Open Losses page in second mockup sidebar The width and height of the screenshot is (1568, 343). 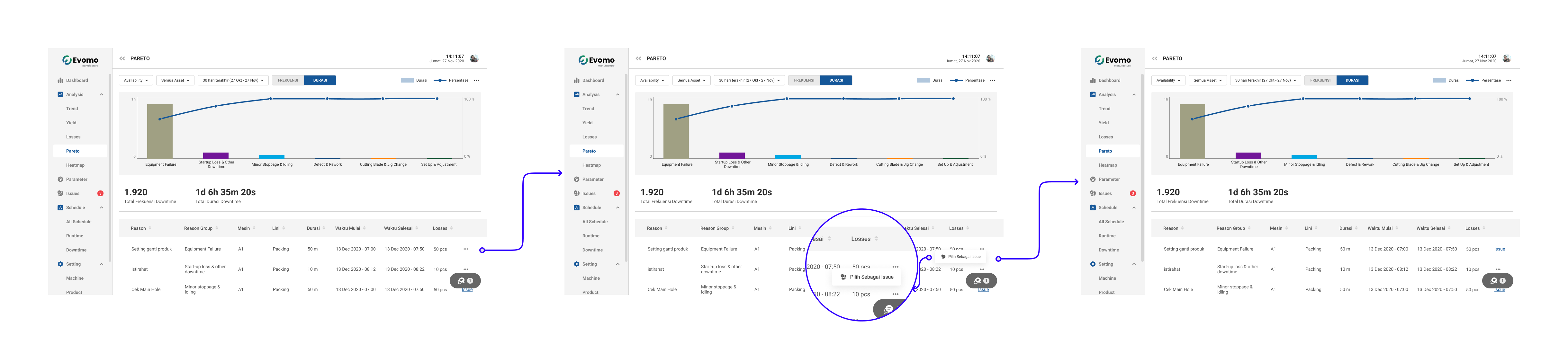point(589,137)
